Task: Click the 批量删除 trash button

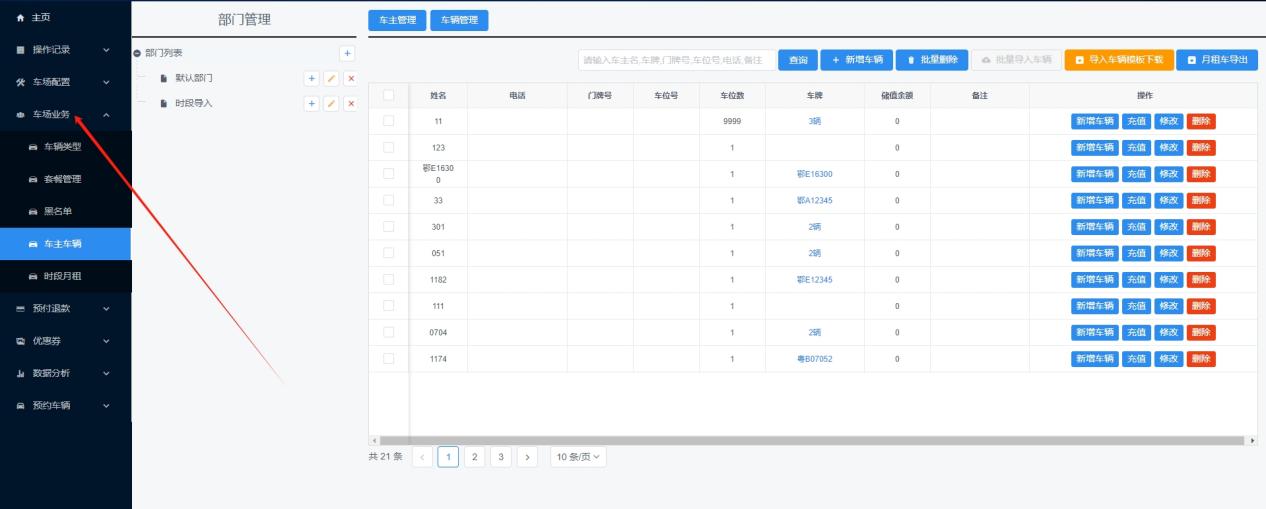Action: pos(931,60)
